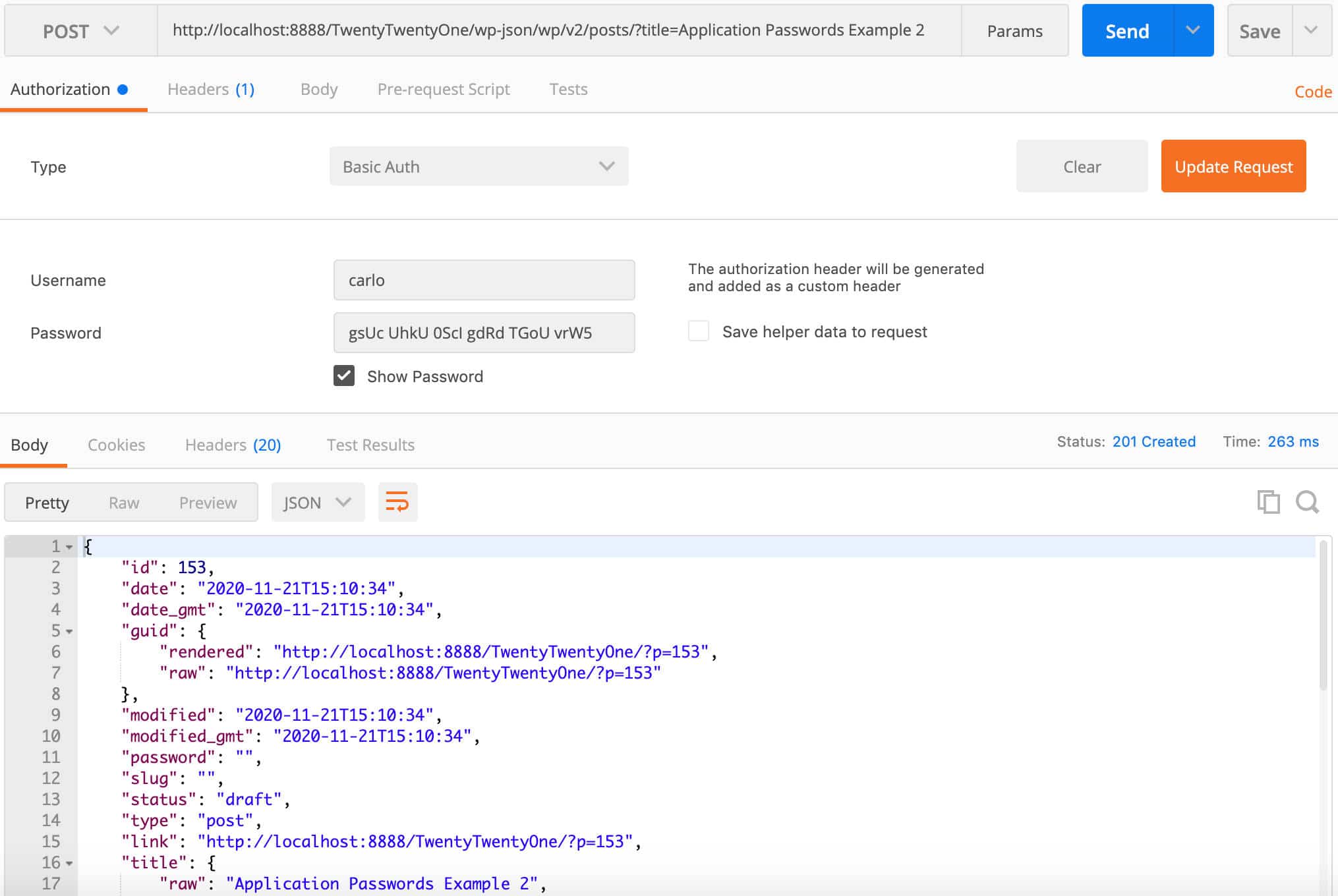The width and height of the screenshot is (1338, 896).
Task: Open the Headers (20) response tab
Action: click(232, 445)
